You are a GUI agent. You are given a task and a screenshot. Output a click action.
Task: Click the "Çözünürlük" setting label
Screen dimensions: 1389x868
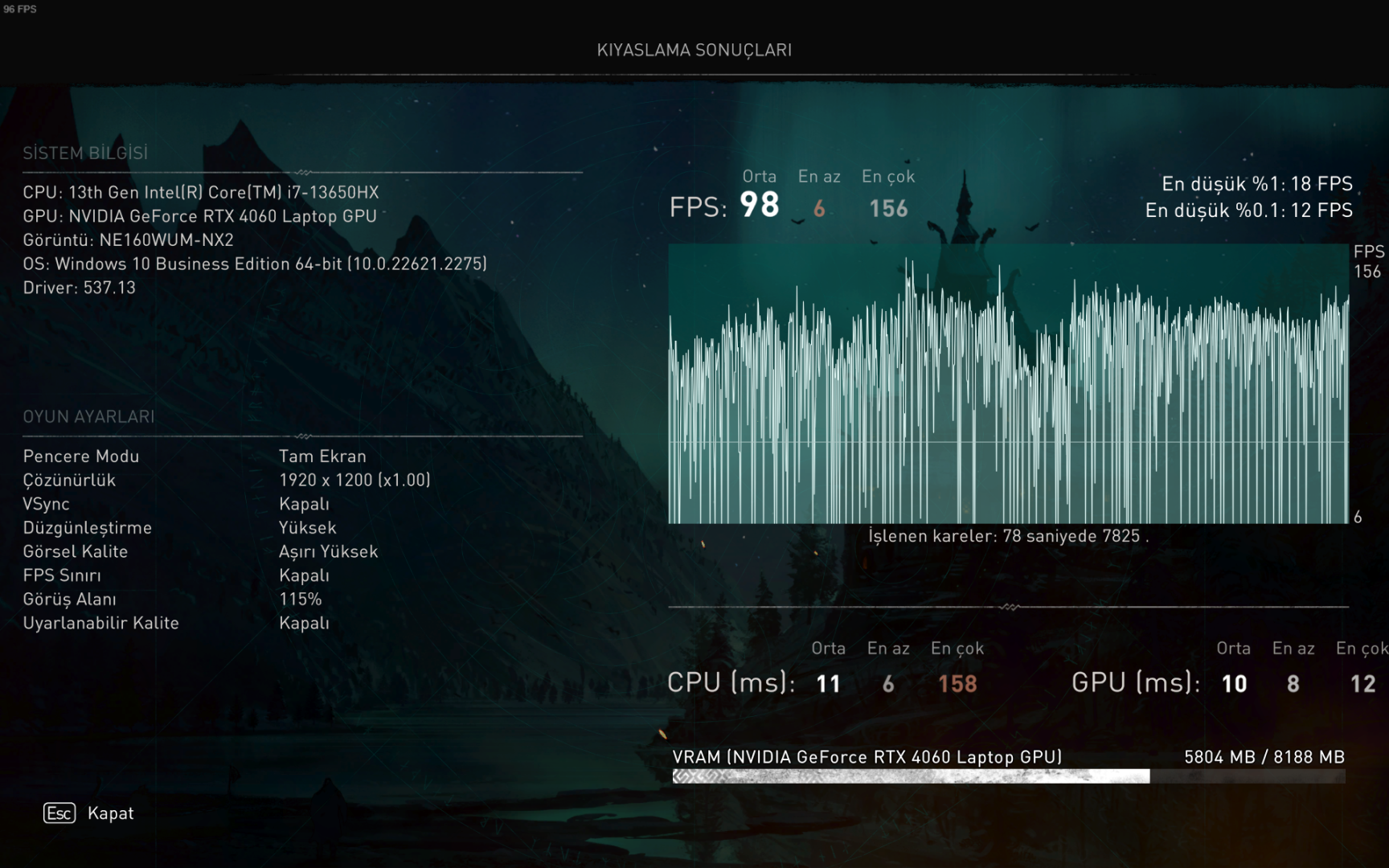69,481
